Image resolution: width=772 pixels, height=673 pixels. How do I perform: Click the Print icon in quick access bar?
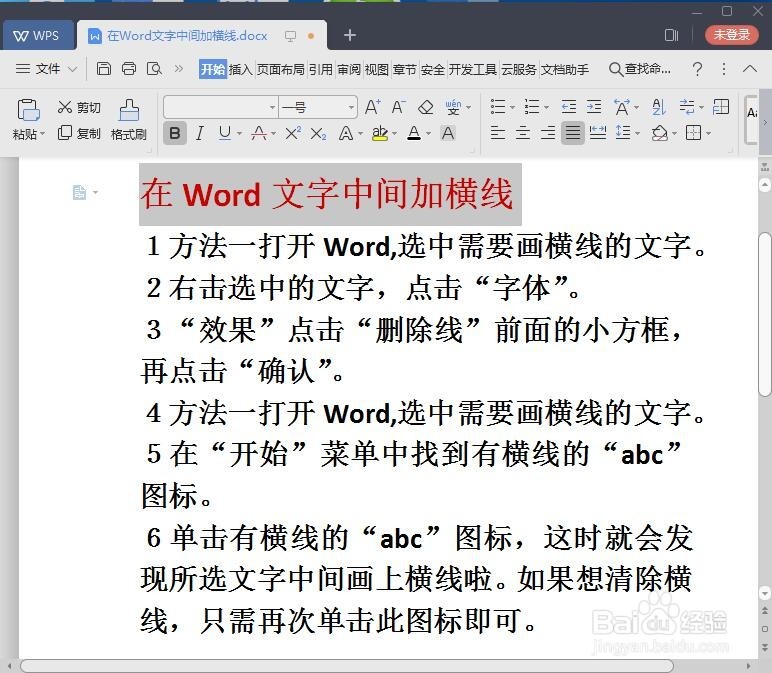tap(129, 68)
